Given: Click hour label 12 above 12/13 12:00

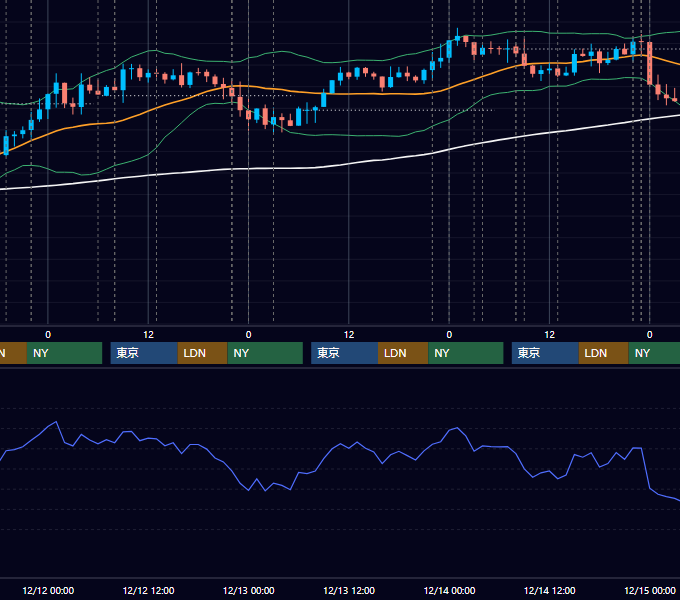Looking at the screenshot, I should (349, 335).
